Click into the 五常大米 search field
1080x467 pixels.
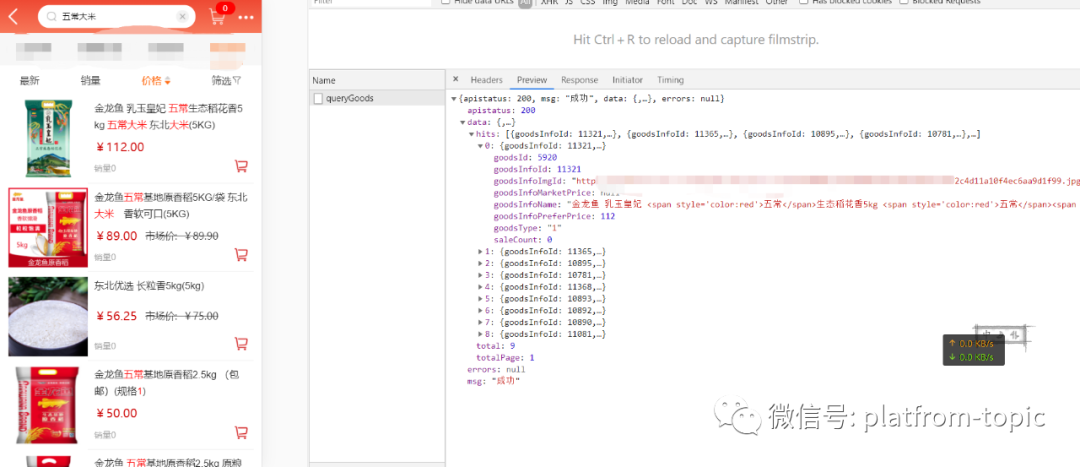(x=116, y=17)
